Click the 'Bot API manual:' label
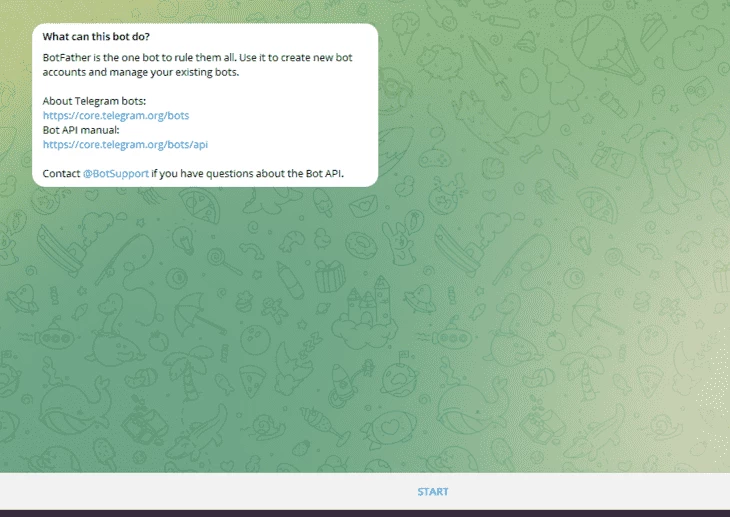This screenshot has width=730, height=517. [81, 130]
